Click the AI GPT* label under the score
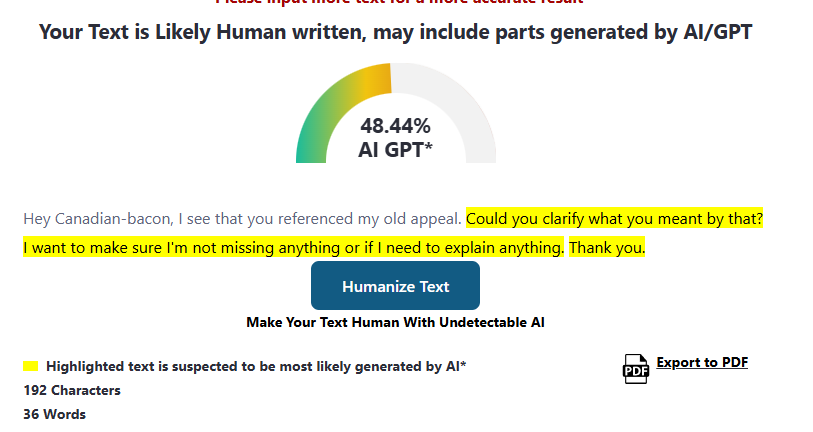This screenshot has width=813, height=432. pos(395,150)
